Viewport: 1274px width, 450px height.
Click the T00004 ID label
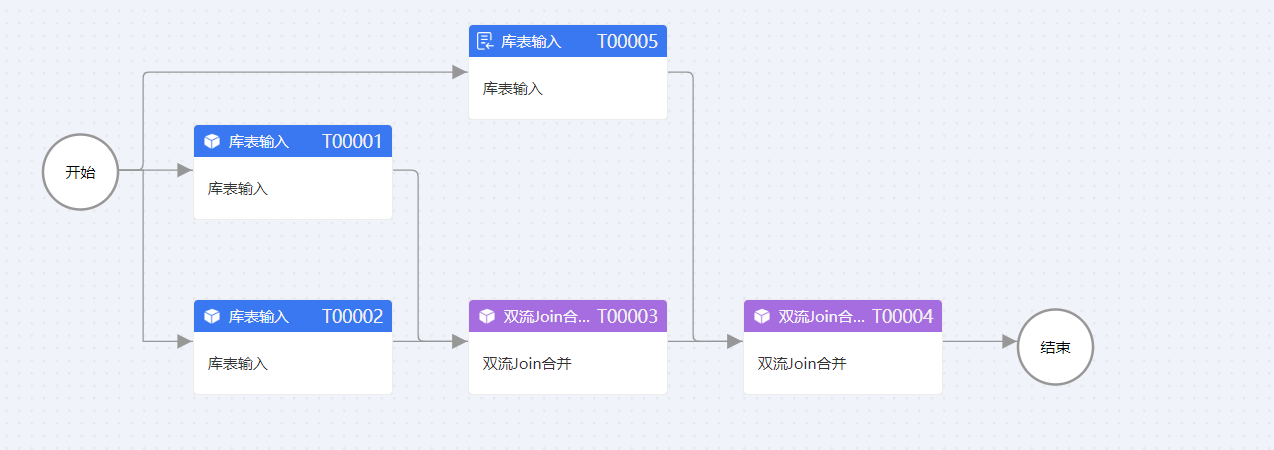point(902,316)
